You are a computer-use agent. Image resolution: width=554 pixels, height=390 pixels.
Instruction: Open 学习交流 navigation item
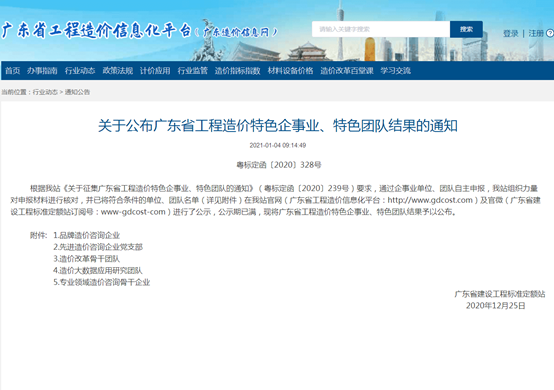click(x=395, y=71)
